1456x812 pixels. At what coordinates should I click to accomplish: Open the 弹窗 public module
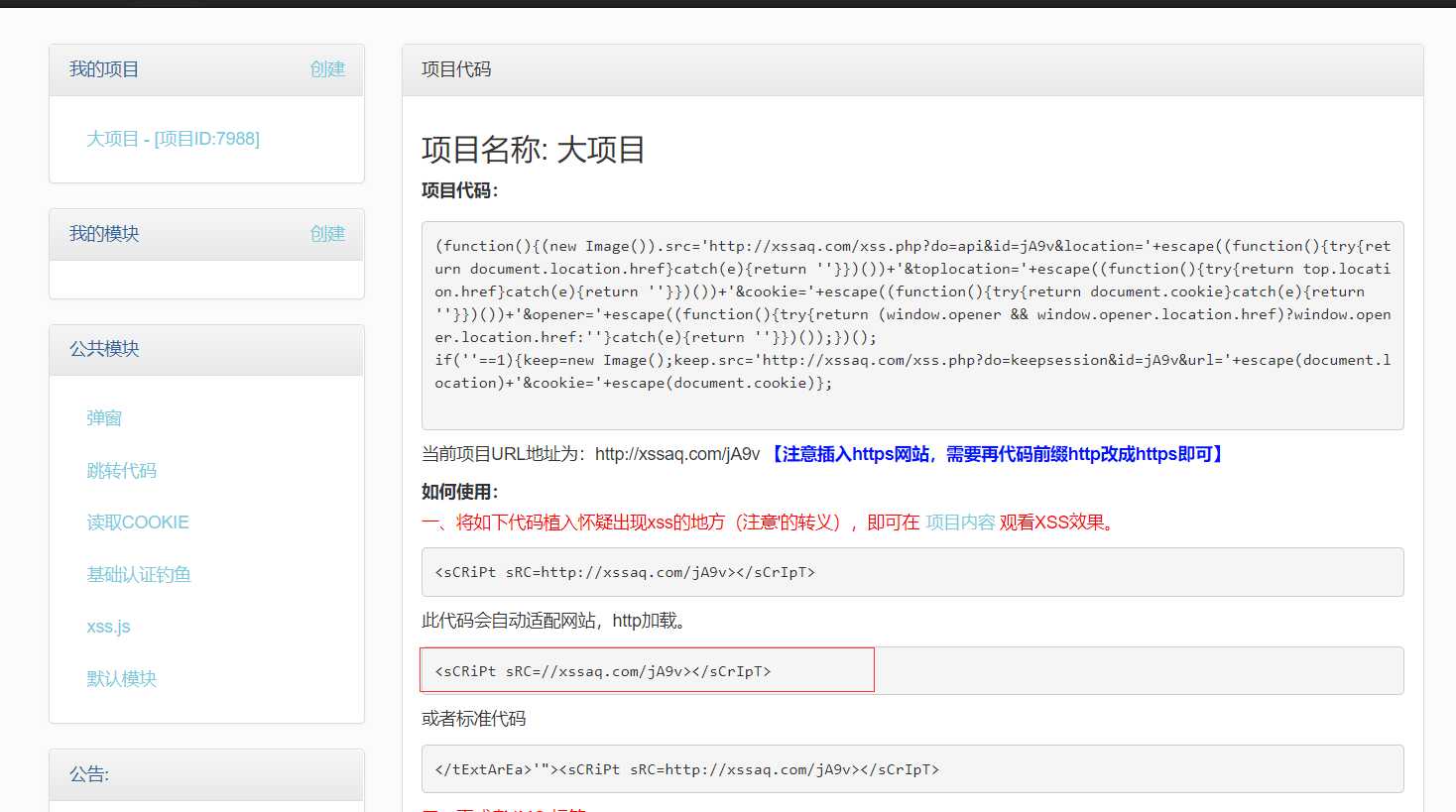(104, 418)
